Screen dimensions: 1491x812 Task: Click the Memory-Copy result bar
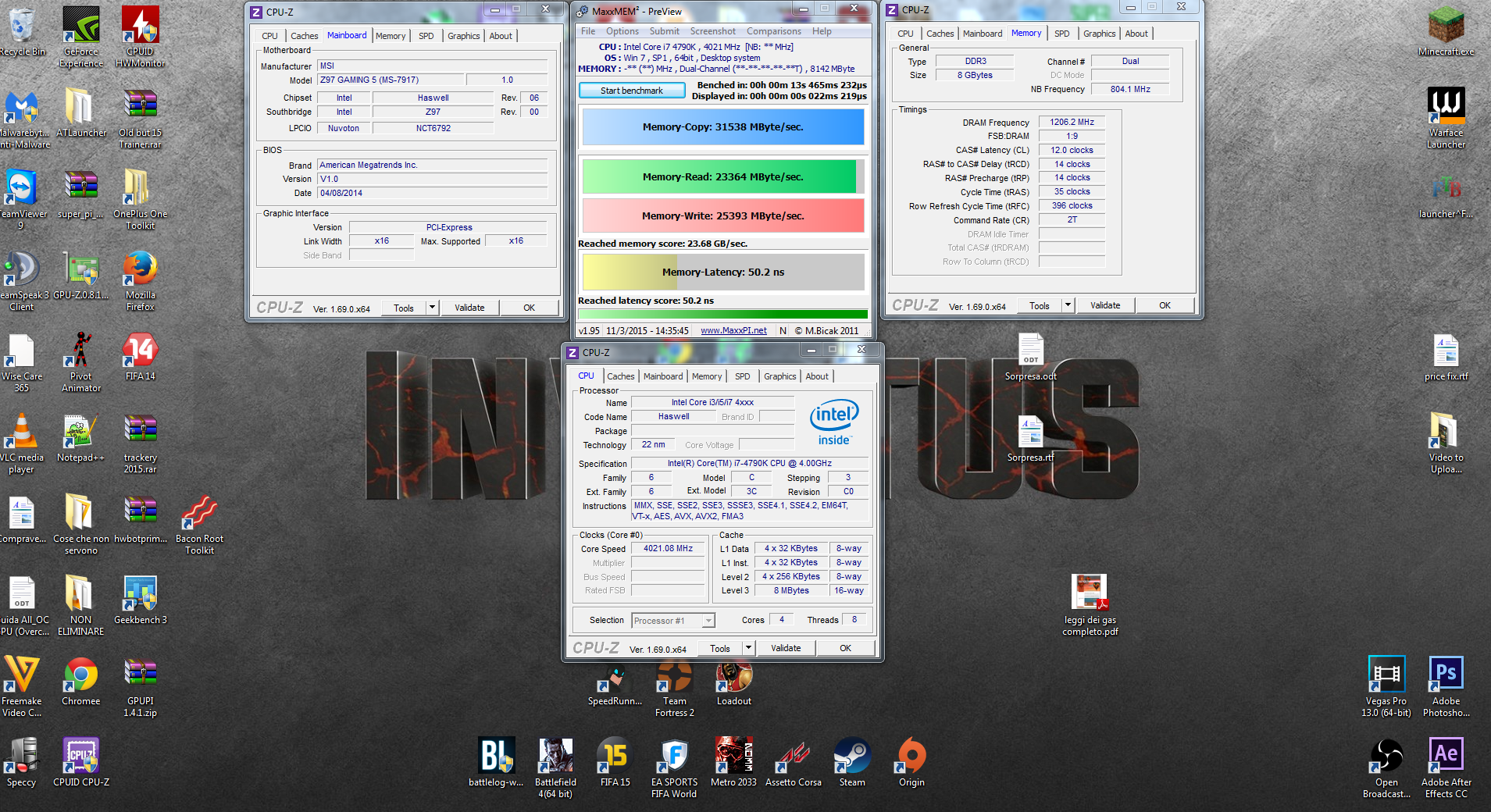point(723,126)
